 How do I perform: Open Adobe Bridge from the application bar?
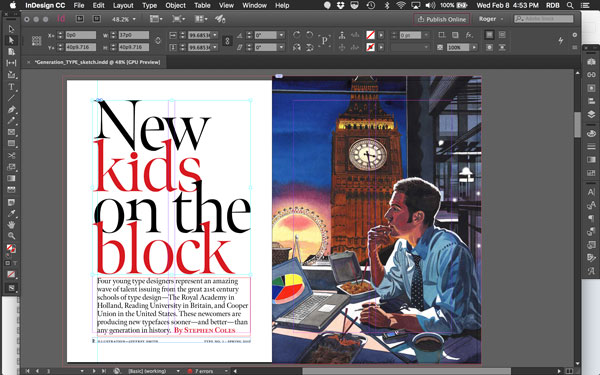pyautogui.click(x=80, y=19)
